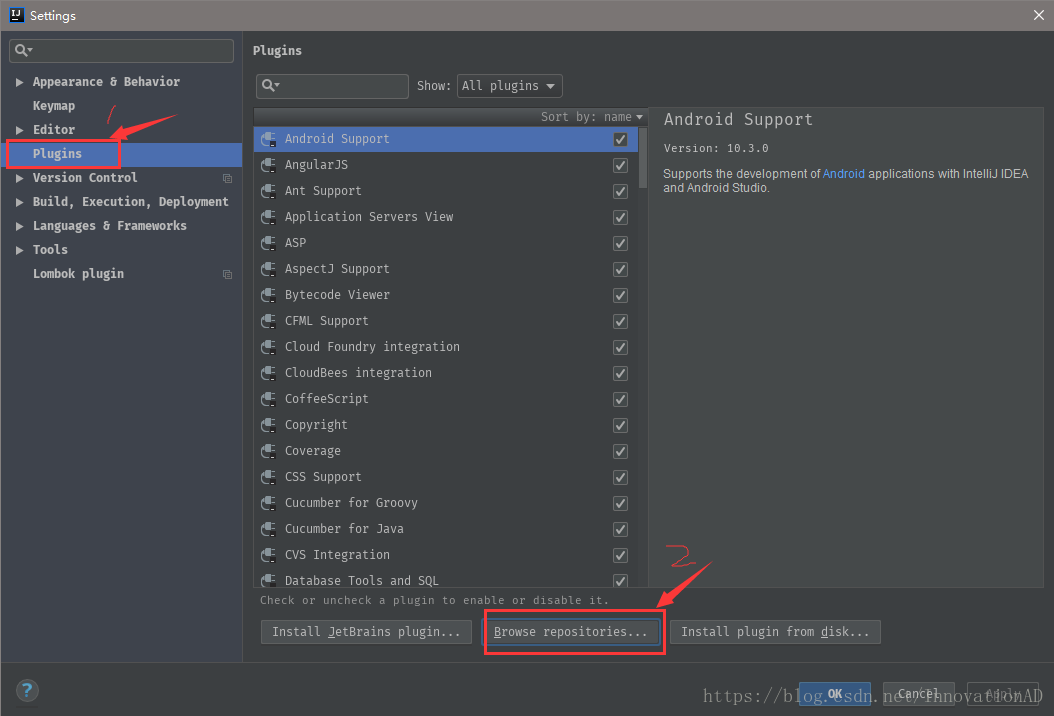This screenshot has height=716, width=1054.
Task: Expand the Editor settings node
Action: pyautogui.click(x=19, y=130)
